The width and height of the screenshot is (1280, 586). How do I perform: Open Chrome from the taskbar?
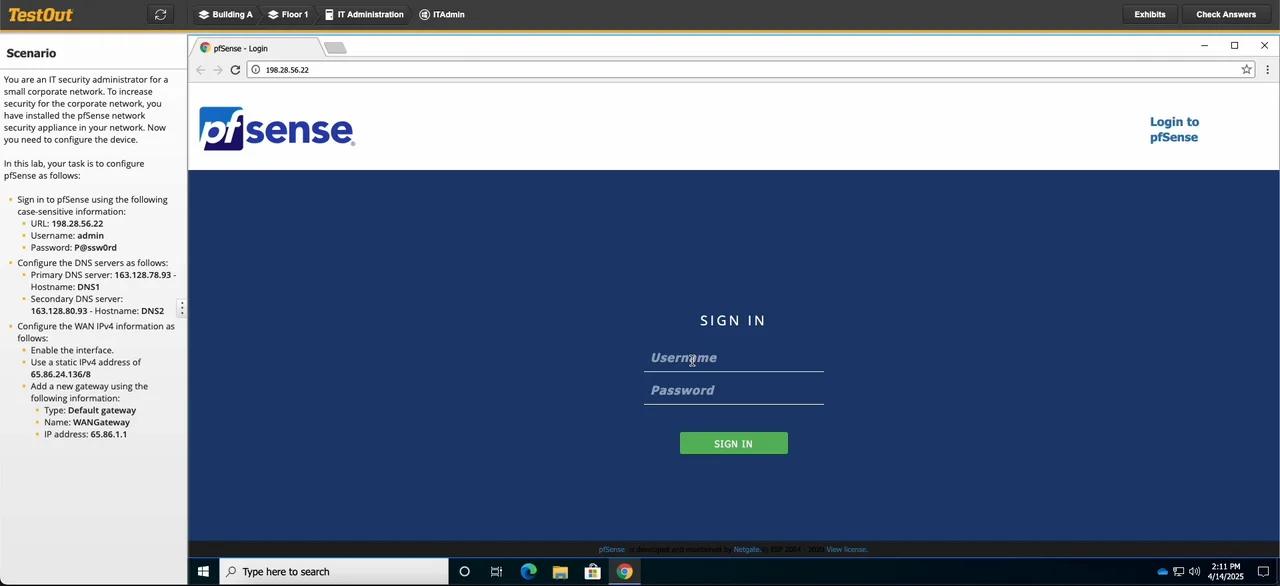point(624,571)
